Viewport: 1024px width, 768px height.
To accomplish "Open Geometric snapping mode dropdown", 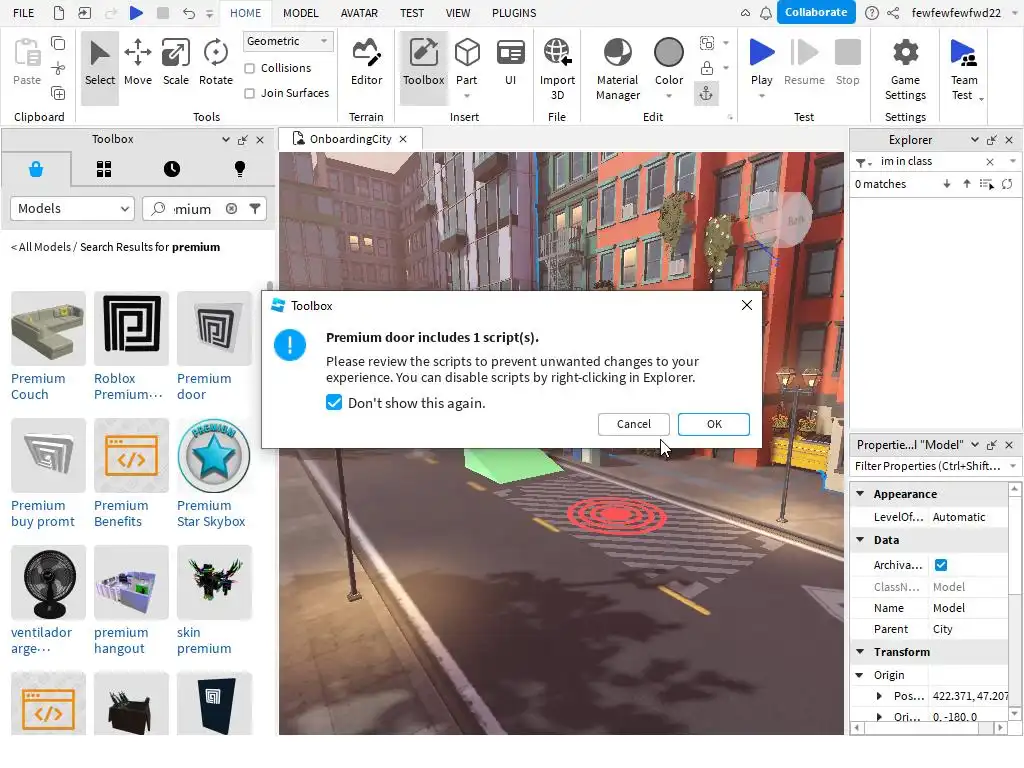I will pos(288,41).
